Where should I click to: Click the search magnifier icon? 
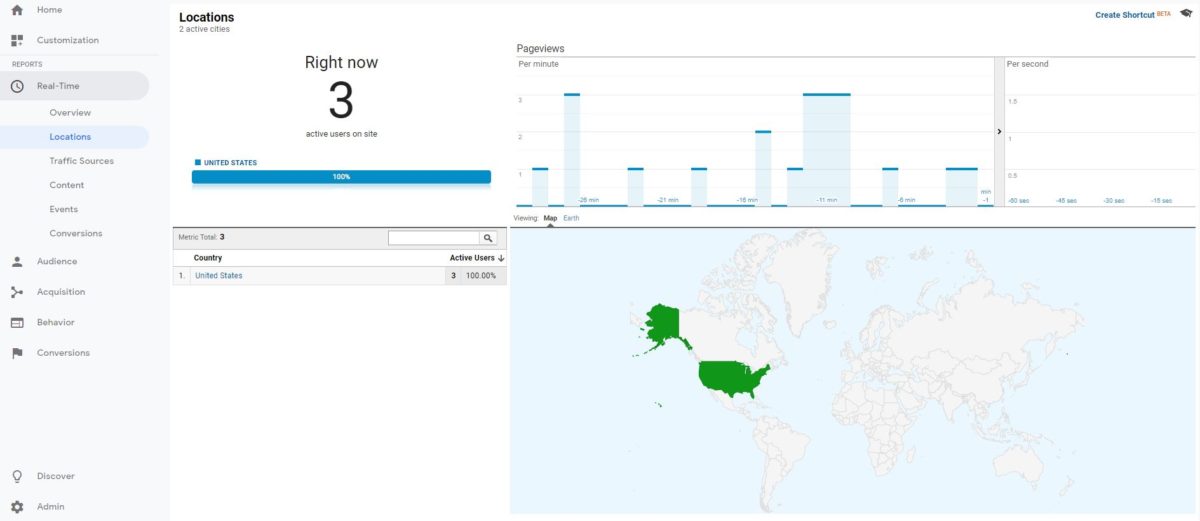[x=488, y=238]
